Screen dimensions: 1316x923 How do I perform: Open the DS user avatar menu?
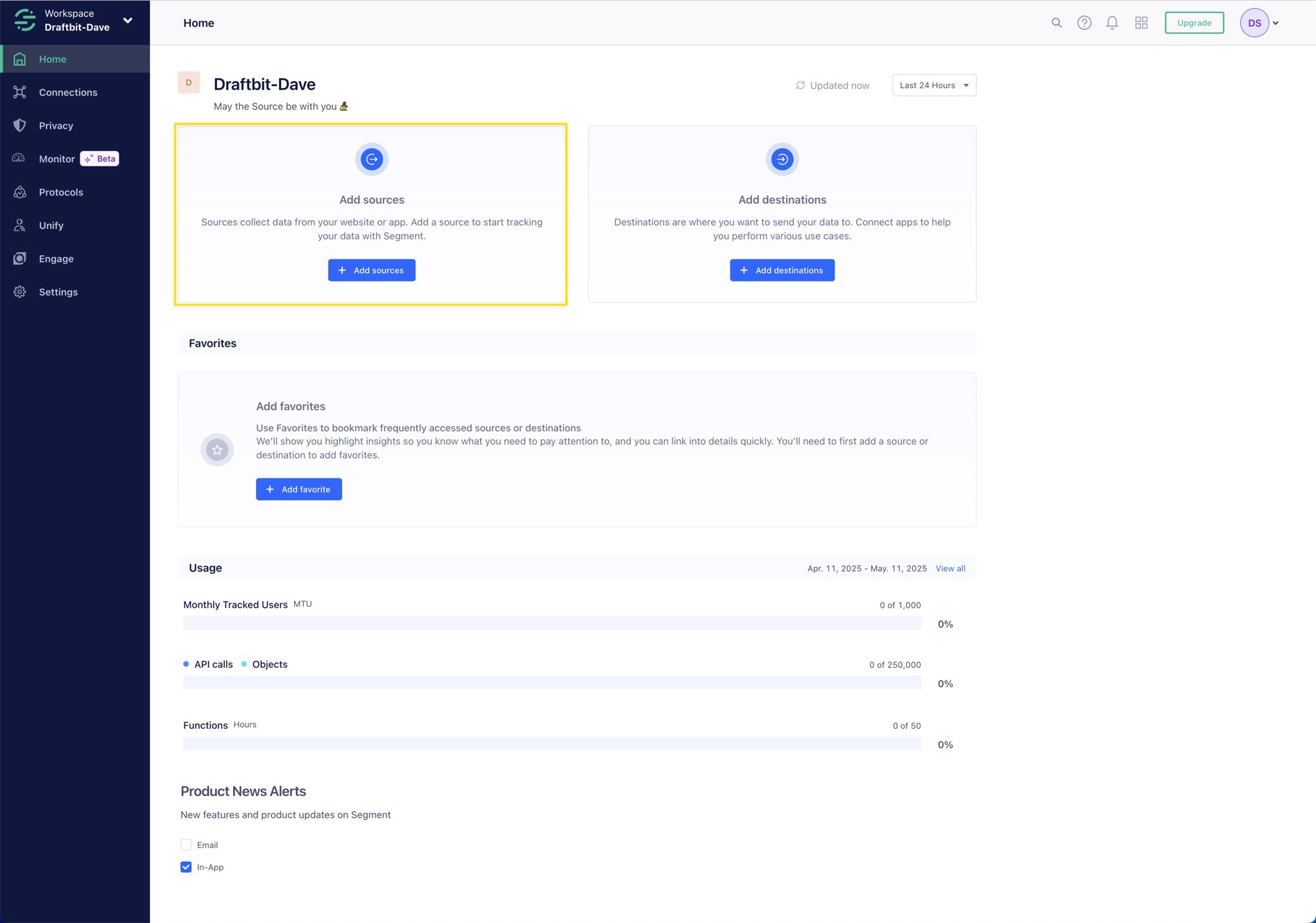1254,23
